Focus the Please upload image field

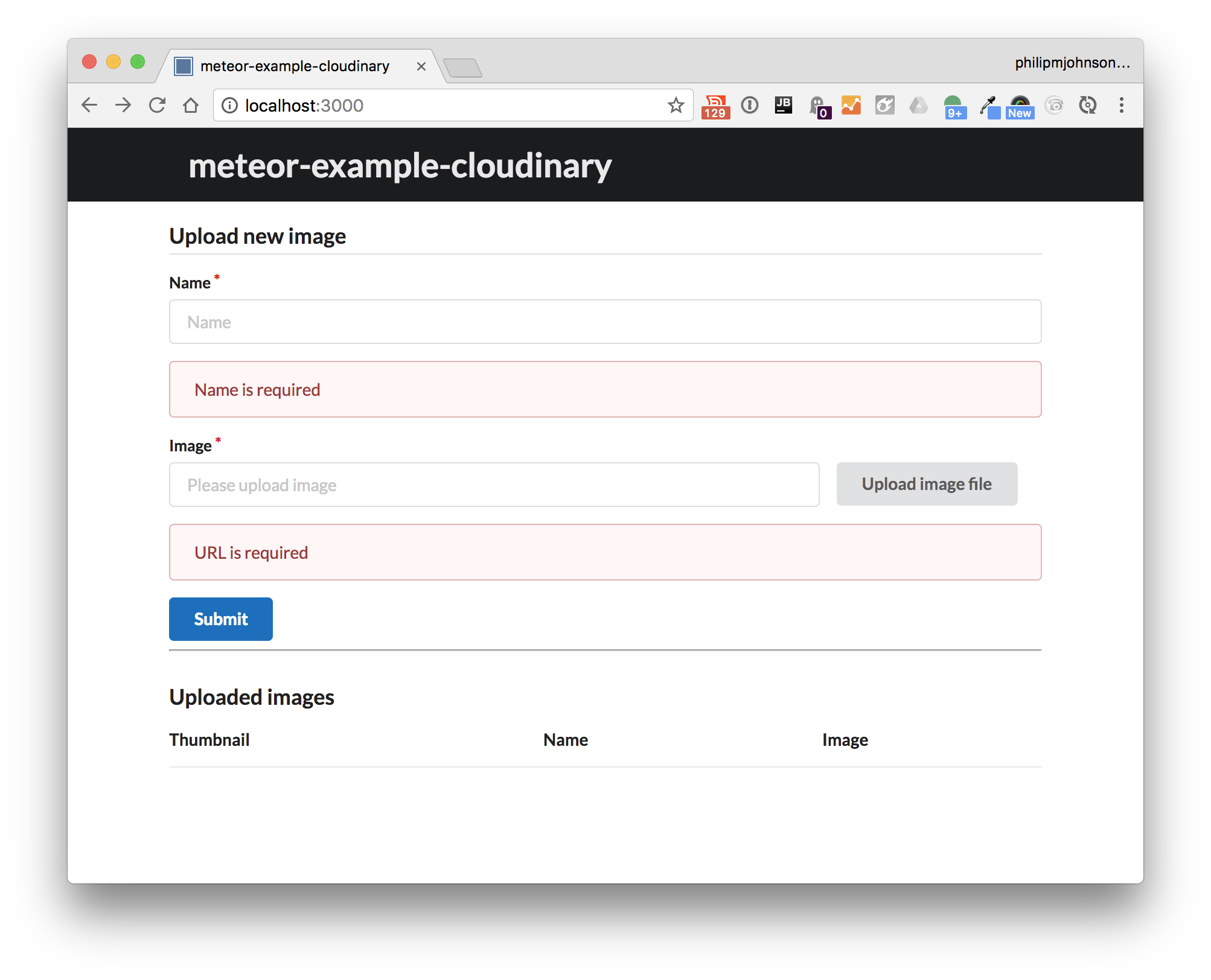point(494,485)
